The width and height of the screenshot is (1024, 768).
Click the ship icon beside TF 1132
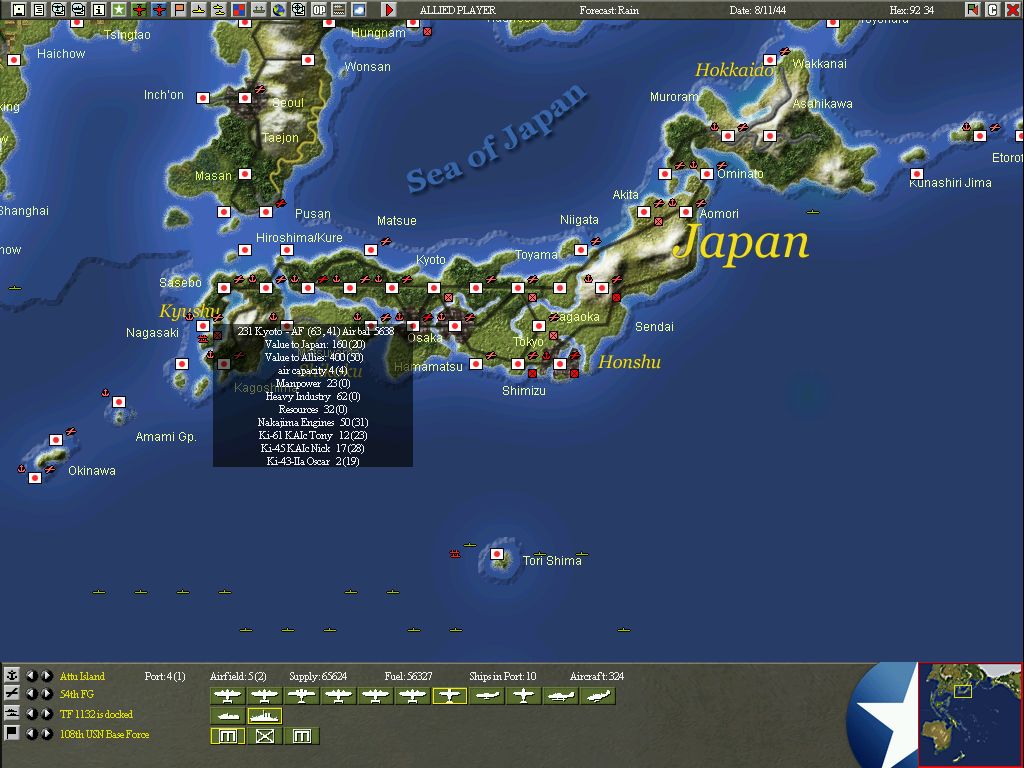point(12,713)
